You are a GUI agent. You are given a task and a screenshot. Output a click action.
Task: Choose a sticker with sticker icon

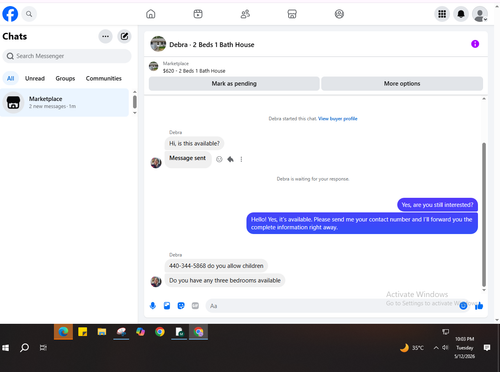(181, 306)
